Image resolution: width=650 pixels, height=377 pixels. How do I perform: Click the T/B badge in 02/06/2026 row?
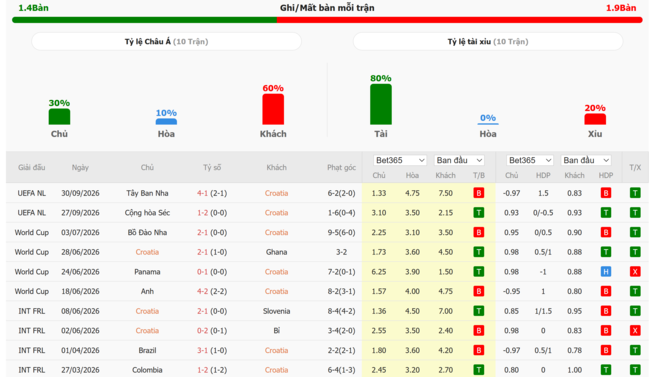pos(478,331)
